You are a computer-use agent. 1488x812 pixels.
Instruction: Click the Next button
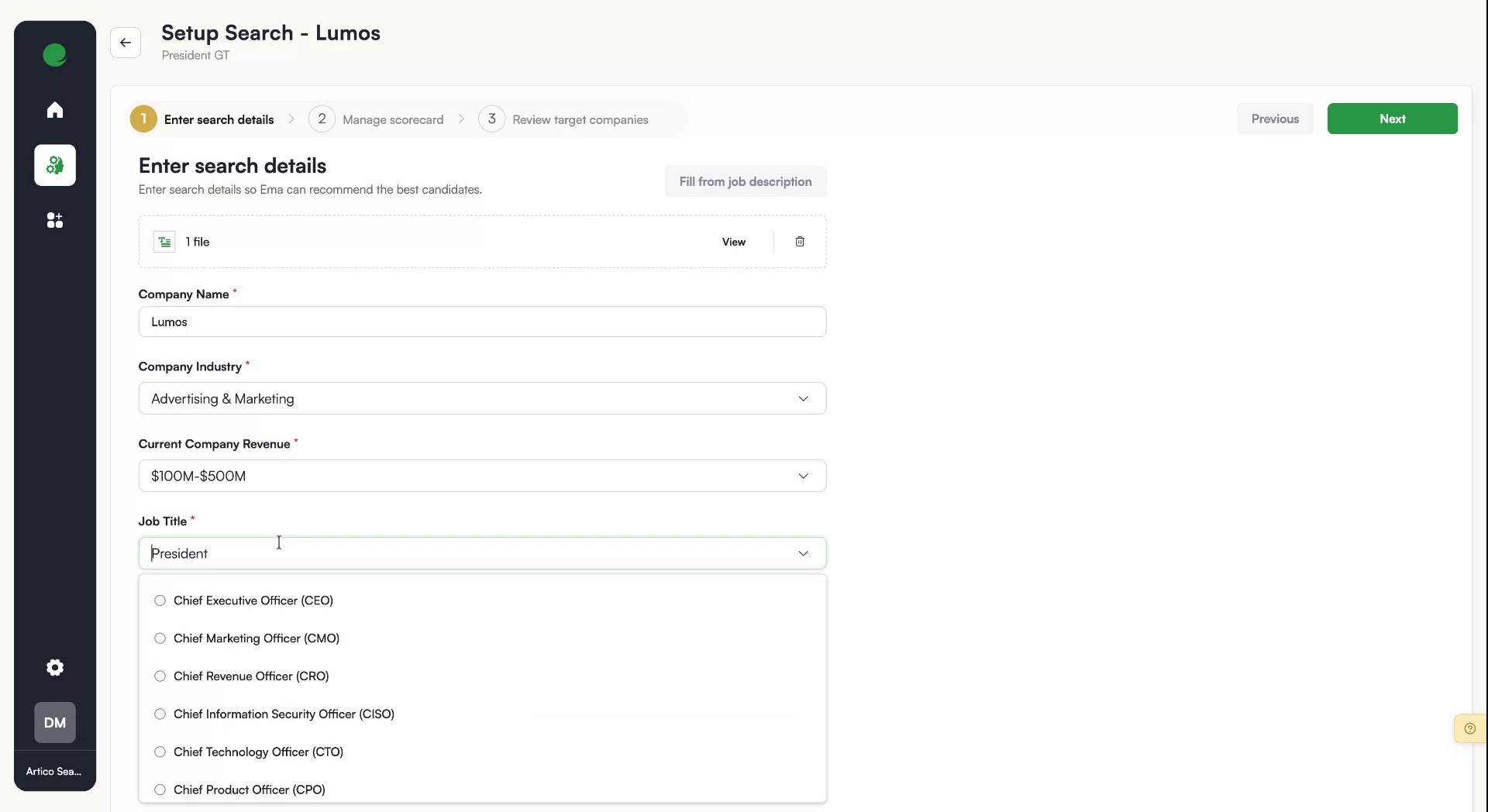point(1391,118)
